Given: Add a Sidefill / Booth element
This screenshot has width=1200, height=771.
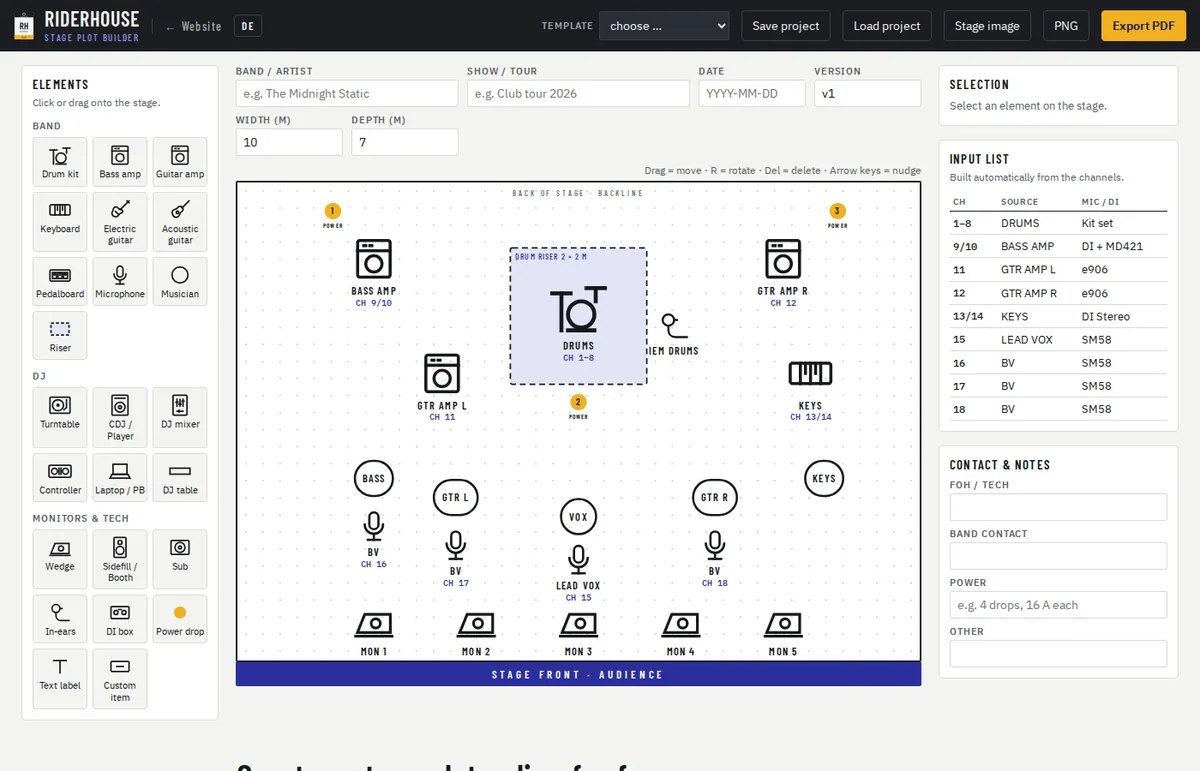Looking at the screenshot, I should point(120,559).
